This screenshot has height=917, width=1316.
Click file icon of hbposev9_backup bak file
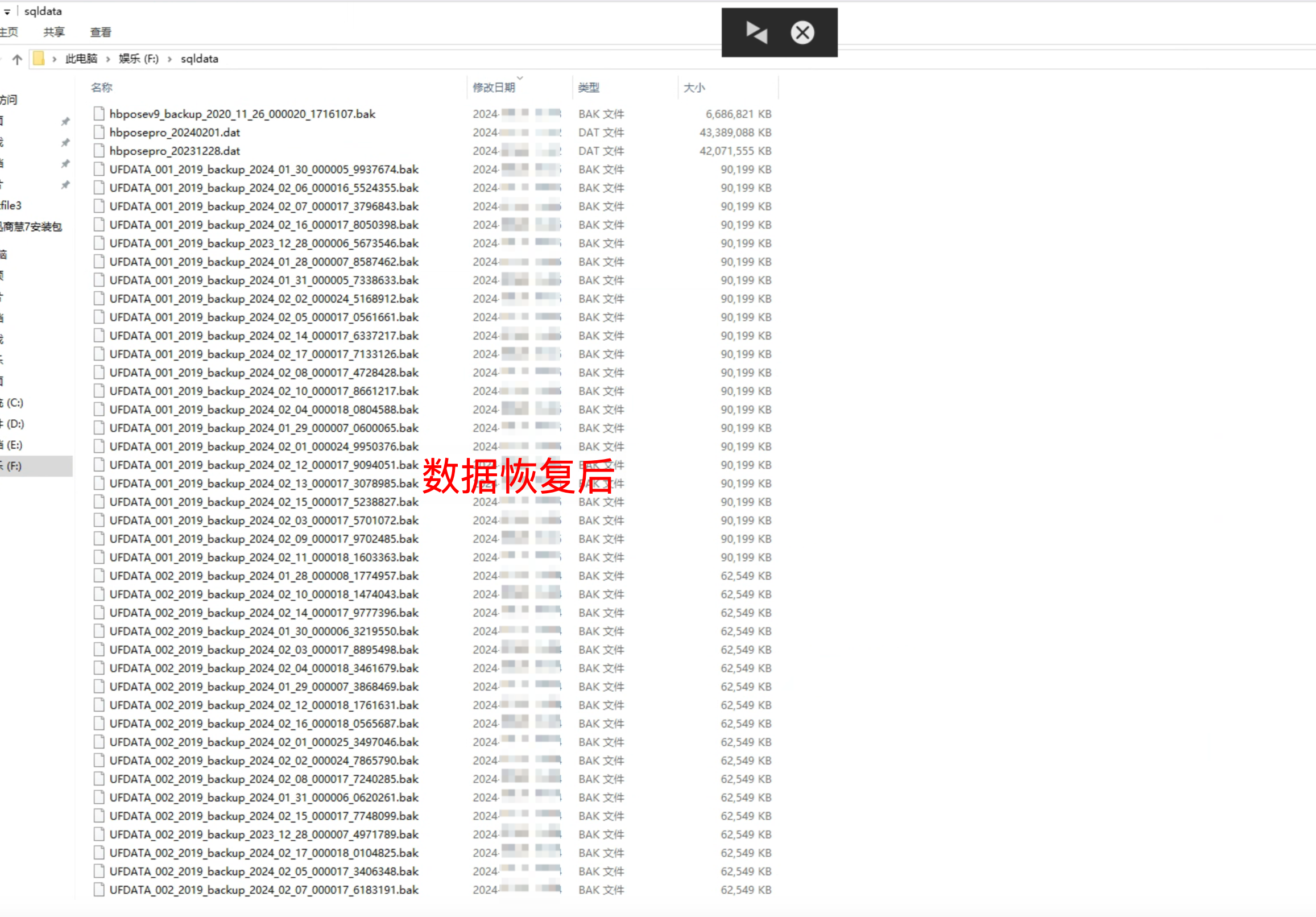[x=99, y=114]
